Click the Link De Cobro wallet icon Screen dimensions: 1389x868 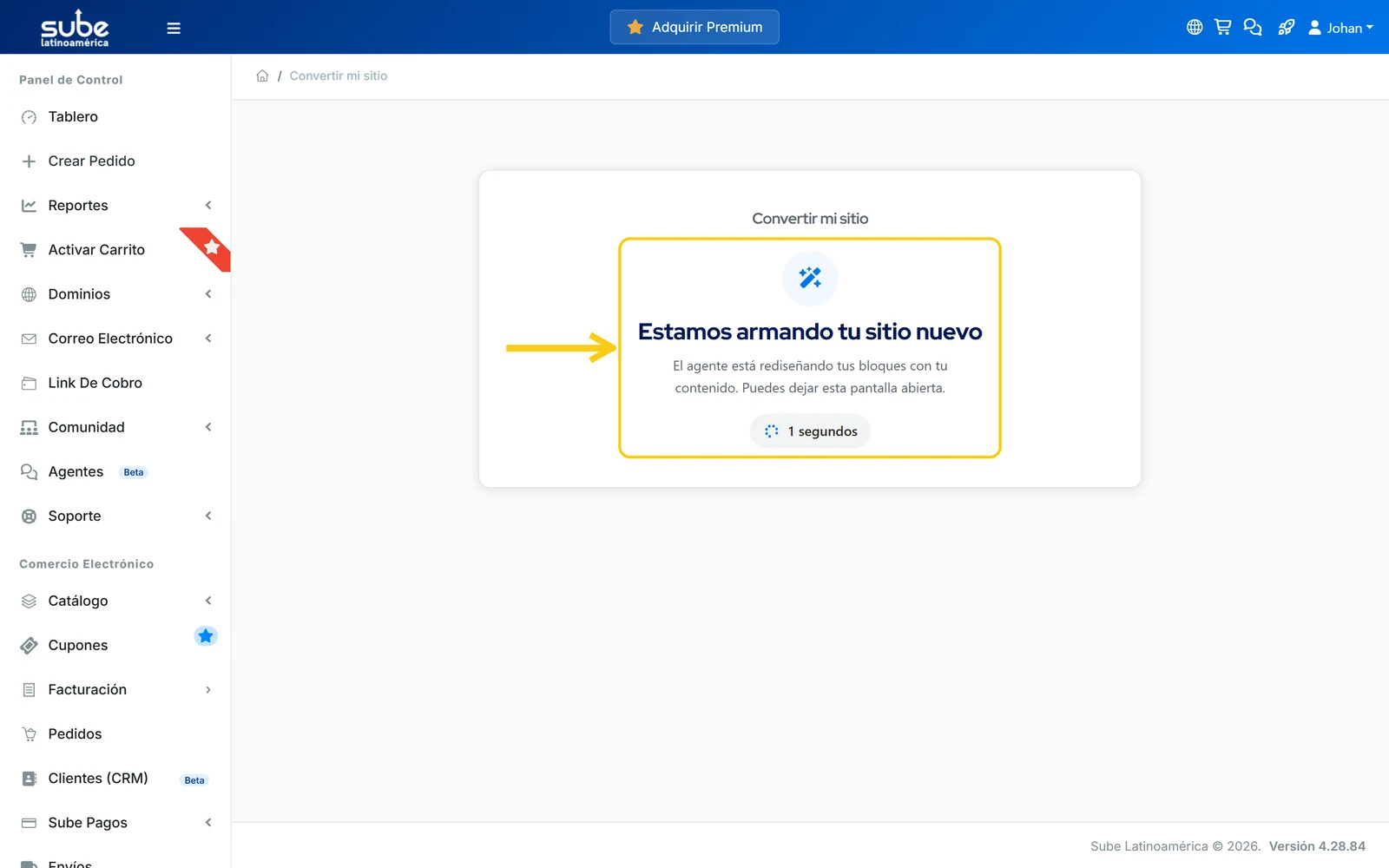click(29, 383)
